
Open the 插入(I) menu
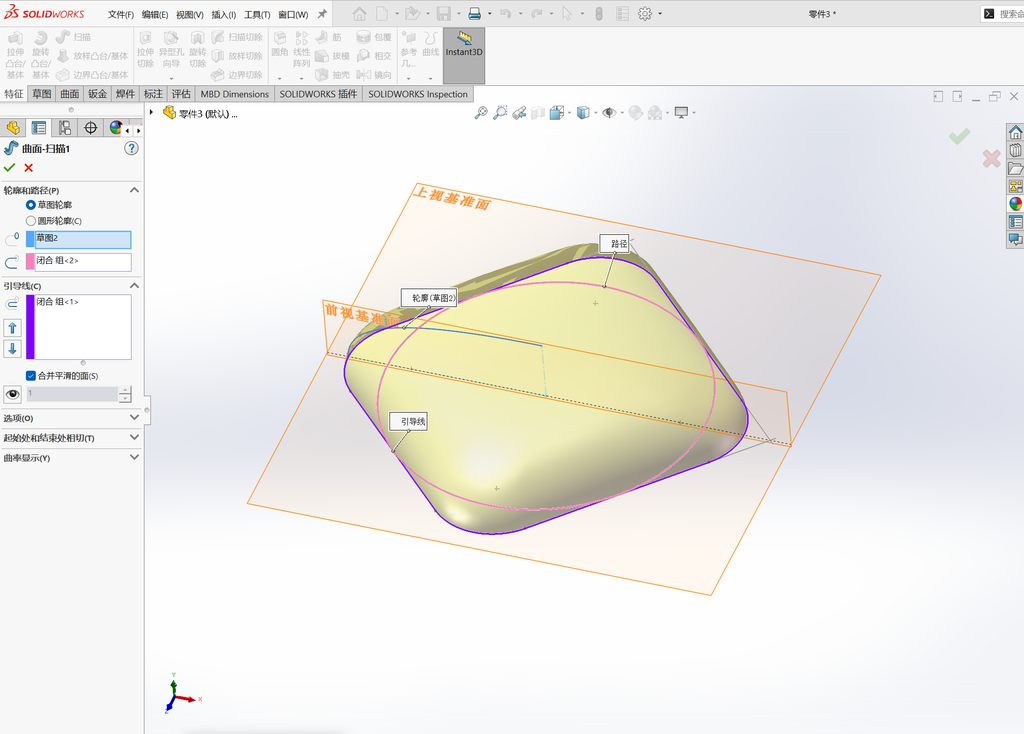point(223,14)
